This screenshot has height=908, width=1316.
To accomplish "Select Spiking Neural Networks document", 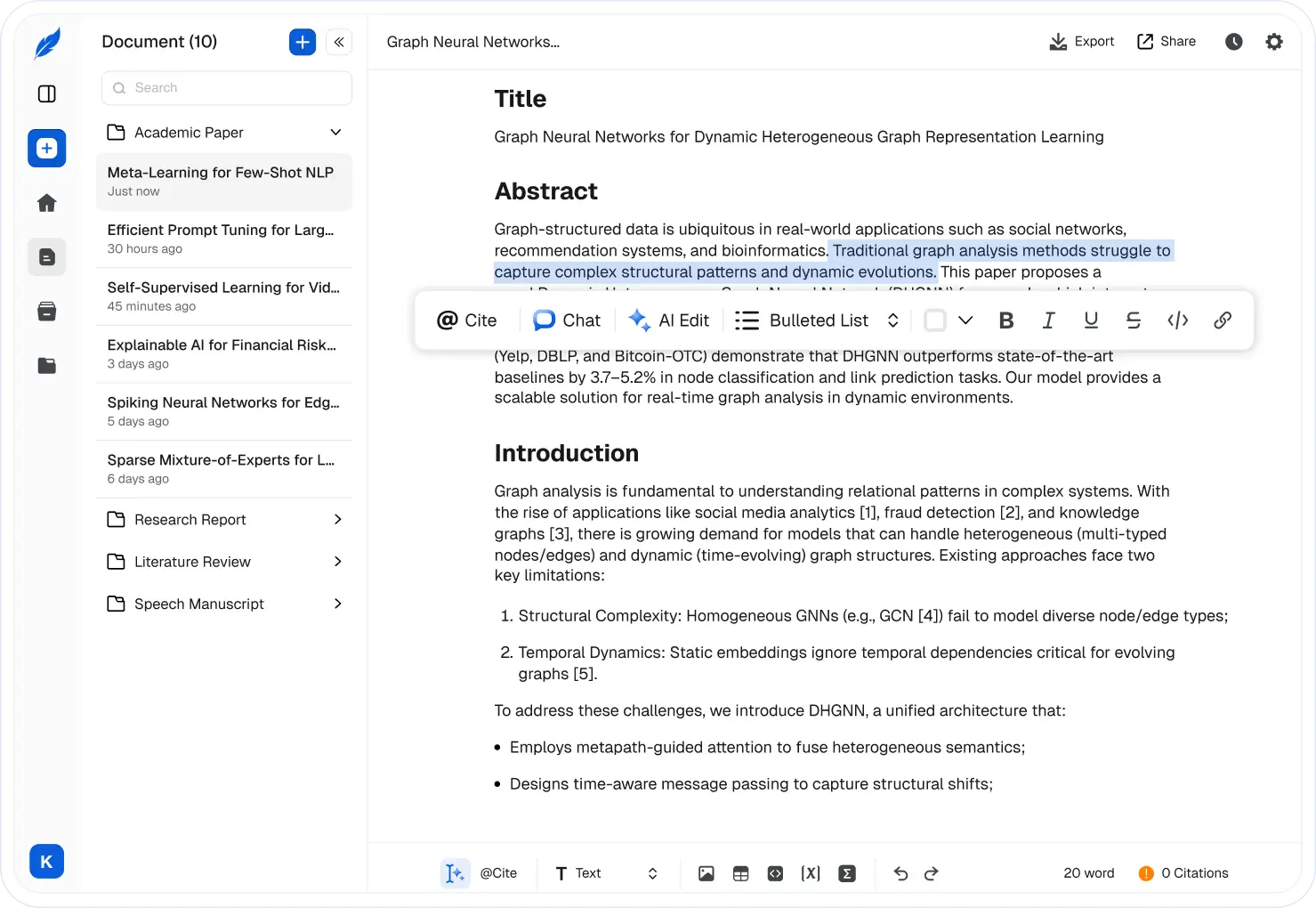I will coord(223,411).
